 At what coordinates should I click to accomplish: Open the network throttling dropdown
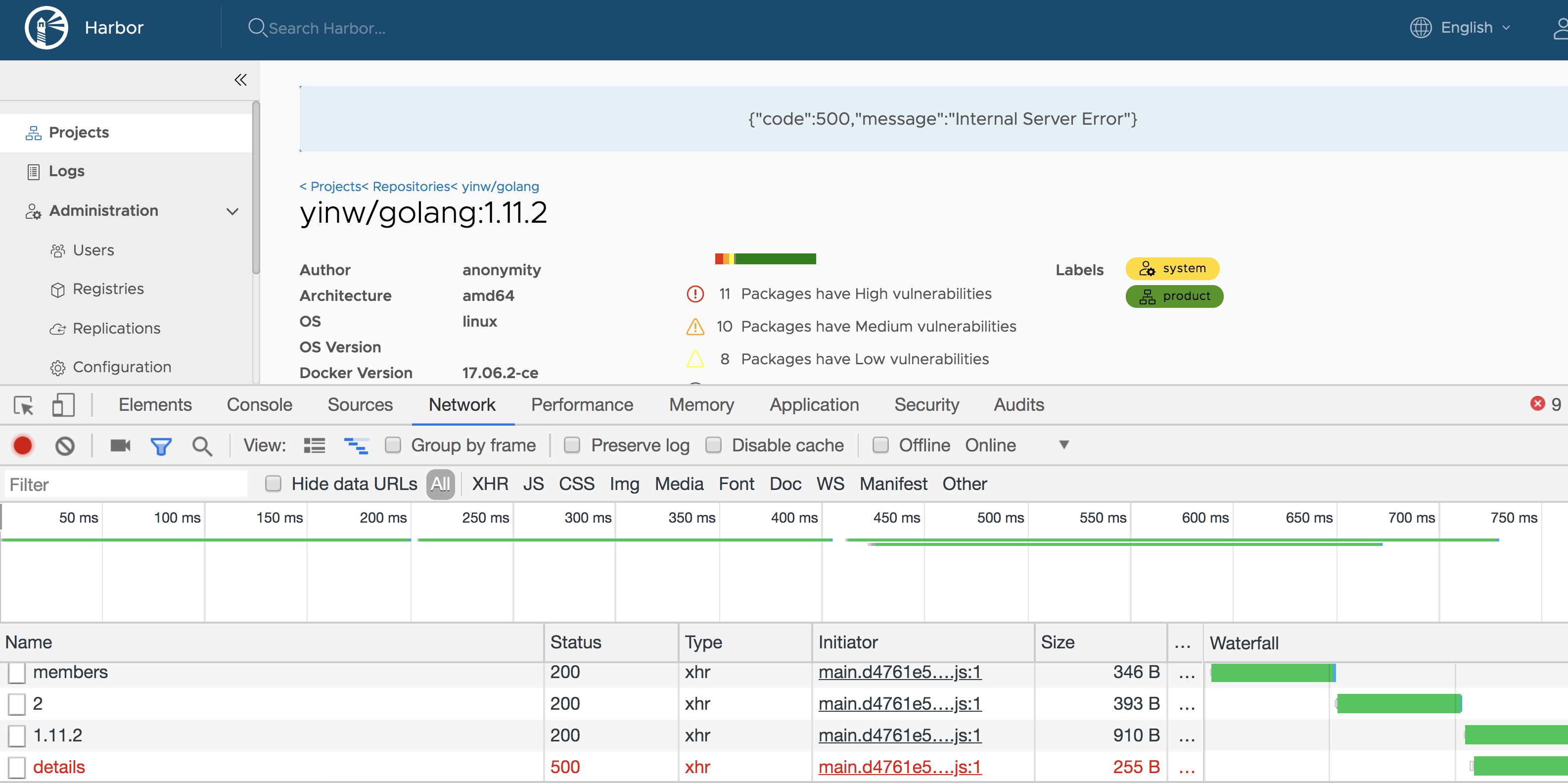(x=1063, y=445)
